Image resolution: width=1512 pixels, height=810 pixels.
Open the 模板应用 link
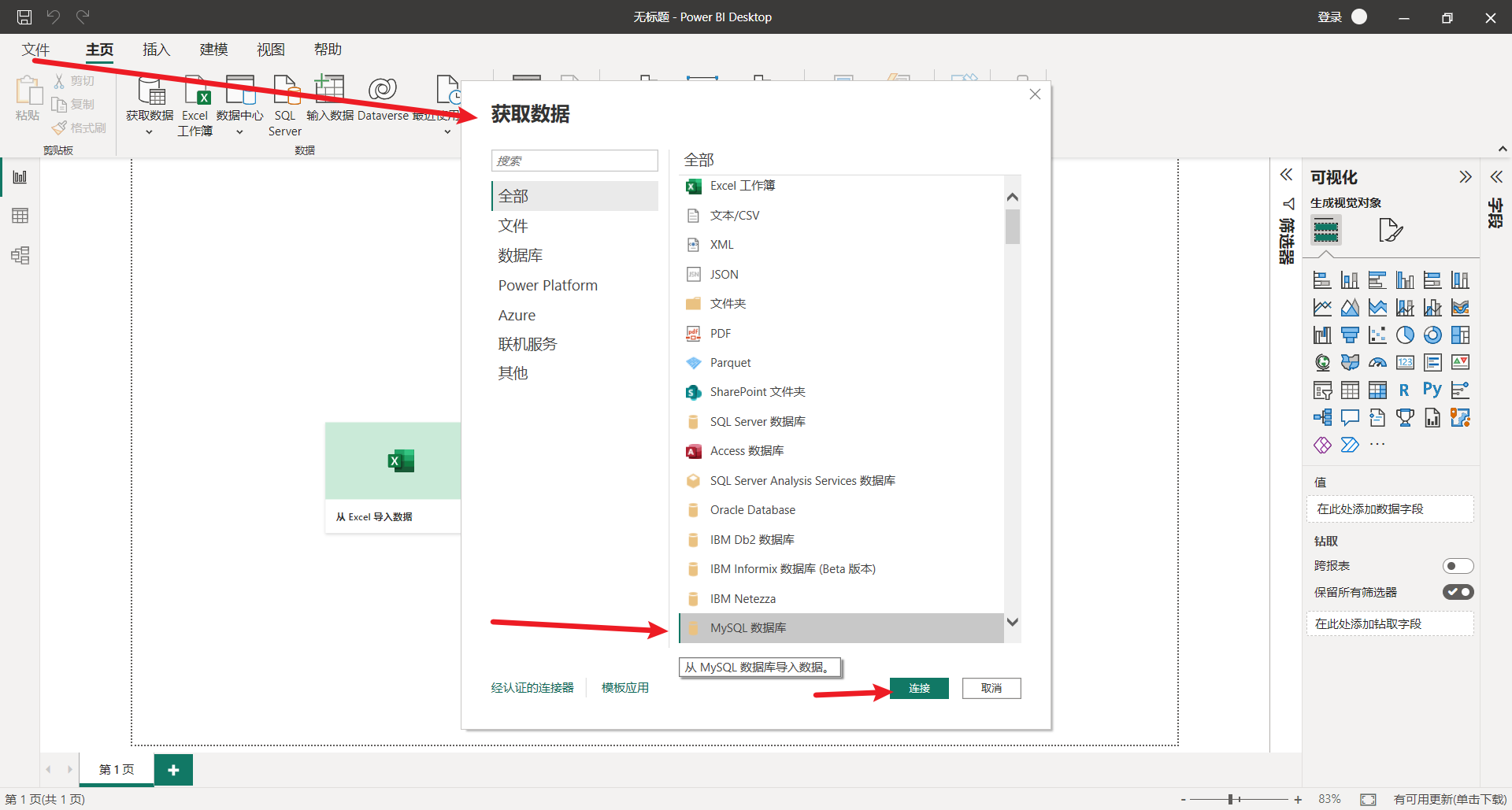pyautogui.click(x=625, y=688)
